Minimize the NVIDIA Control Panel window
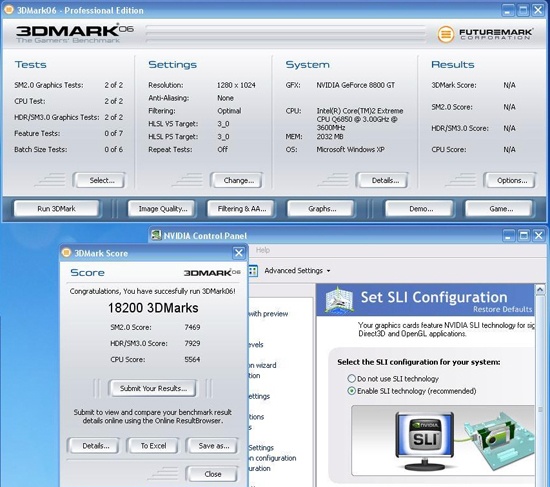The width and height of the screenshot is (550, 487). [508, 235]
